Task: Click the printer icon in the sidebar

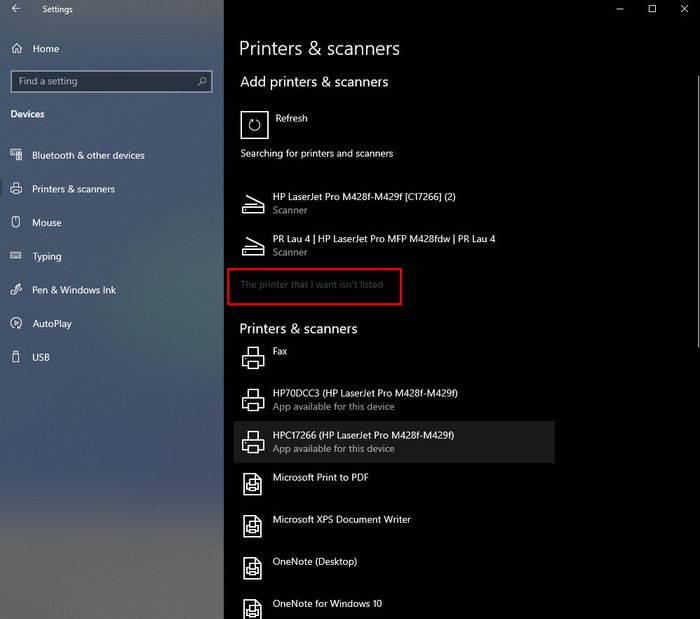Action: 16,188
